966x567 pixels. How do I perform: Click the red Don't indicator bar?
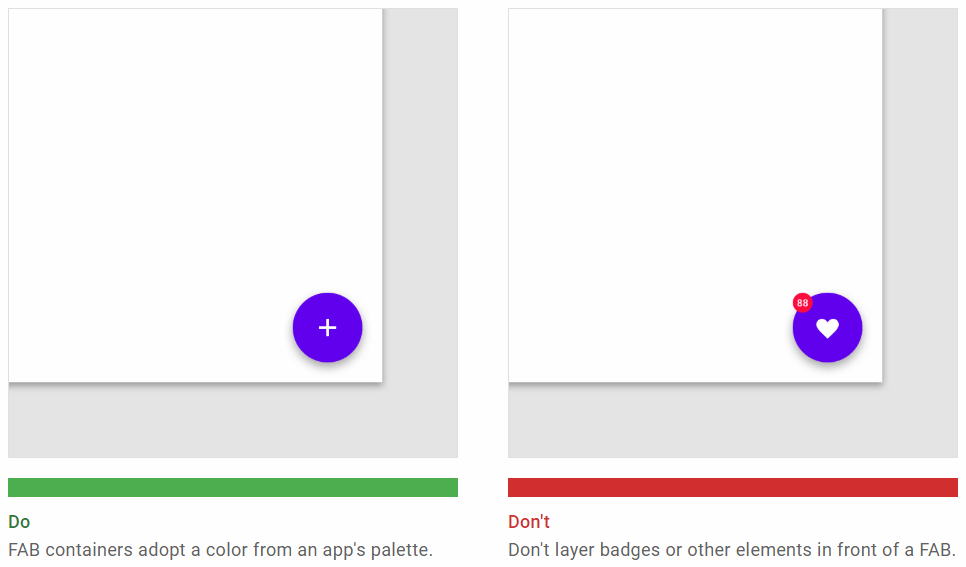pyautogui.click(x=733, y=487)
